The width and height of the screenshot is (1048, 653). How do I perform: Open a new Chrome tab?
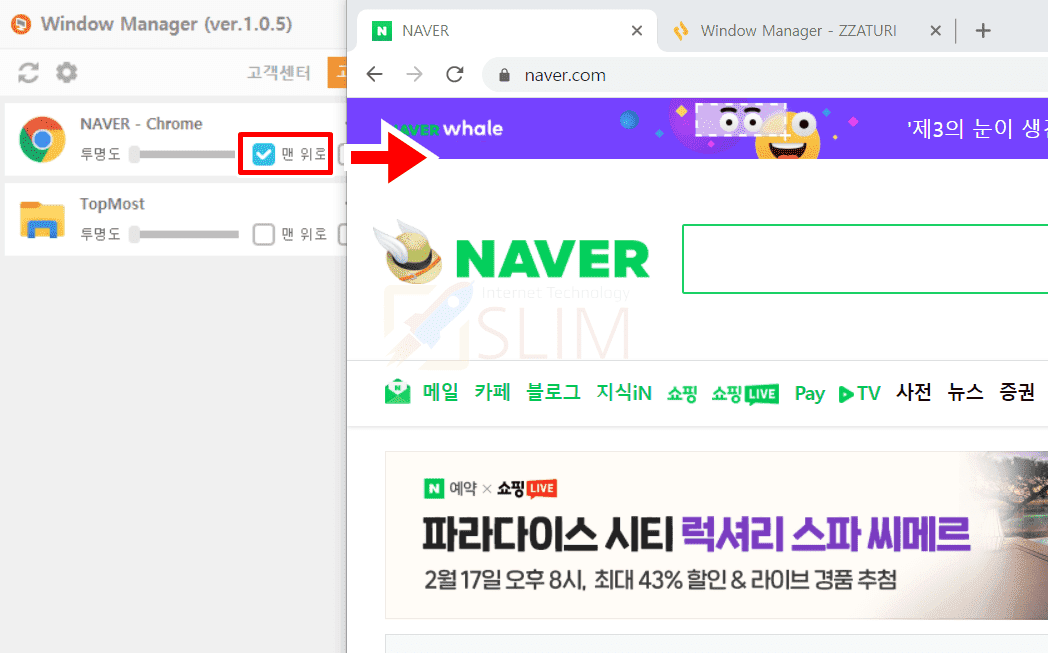click(x=982, y=31)
